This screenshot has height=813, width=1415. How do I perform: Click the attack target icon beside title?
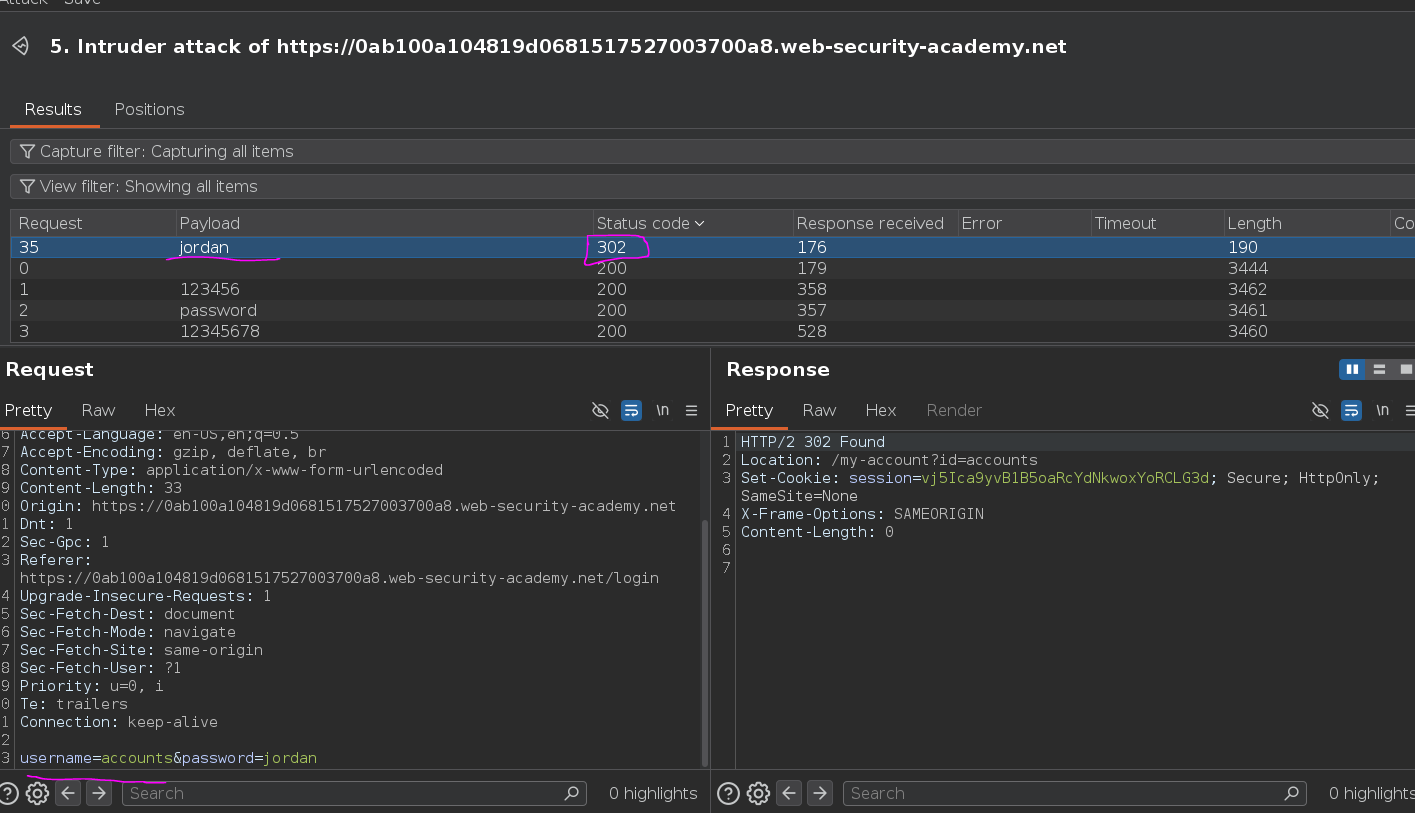click(20, 46)
